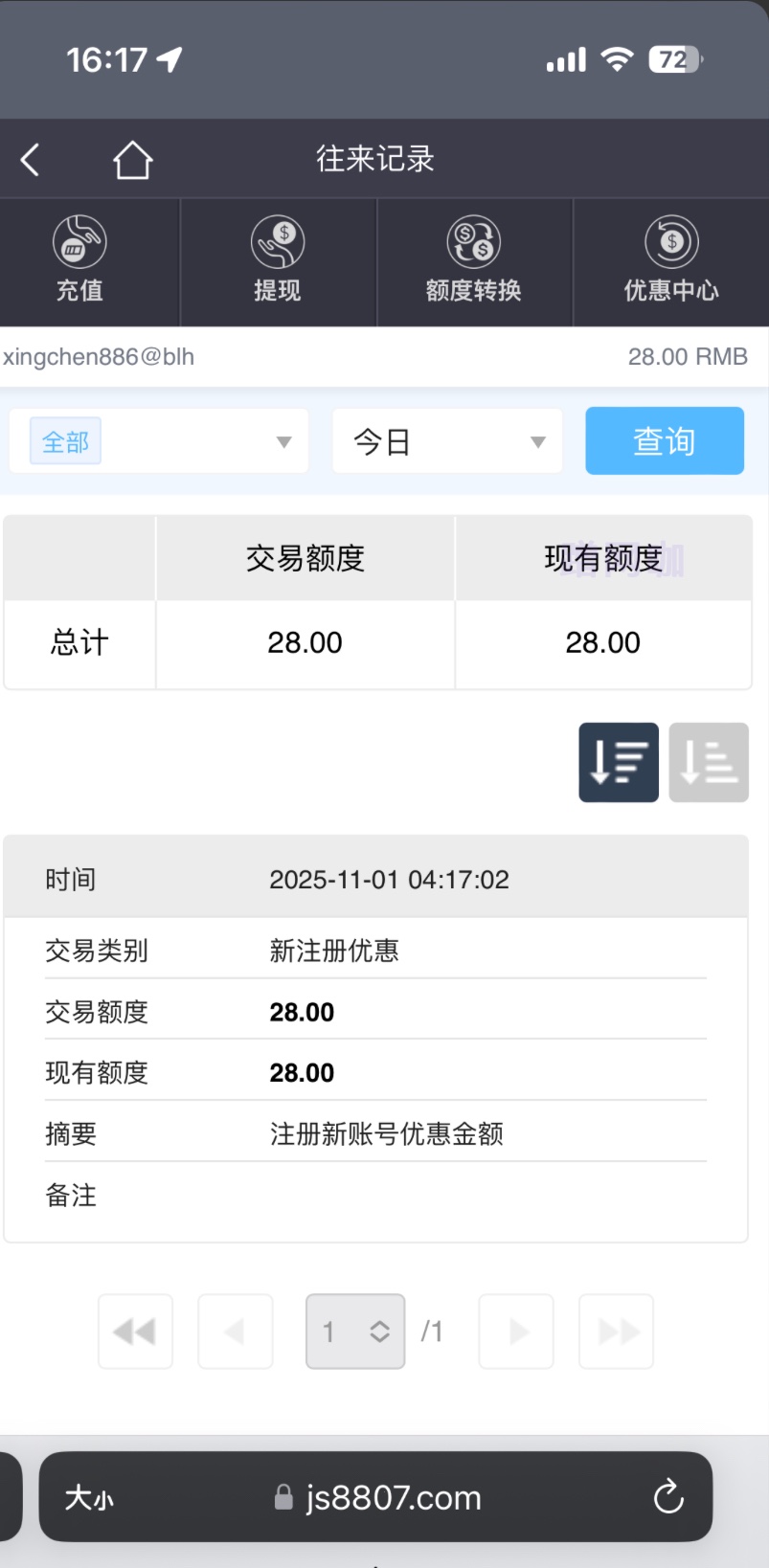Expand the 全部 transaction type dropdown
This screenshot has height=1568, width=769.
pos(283,441)
